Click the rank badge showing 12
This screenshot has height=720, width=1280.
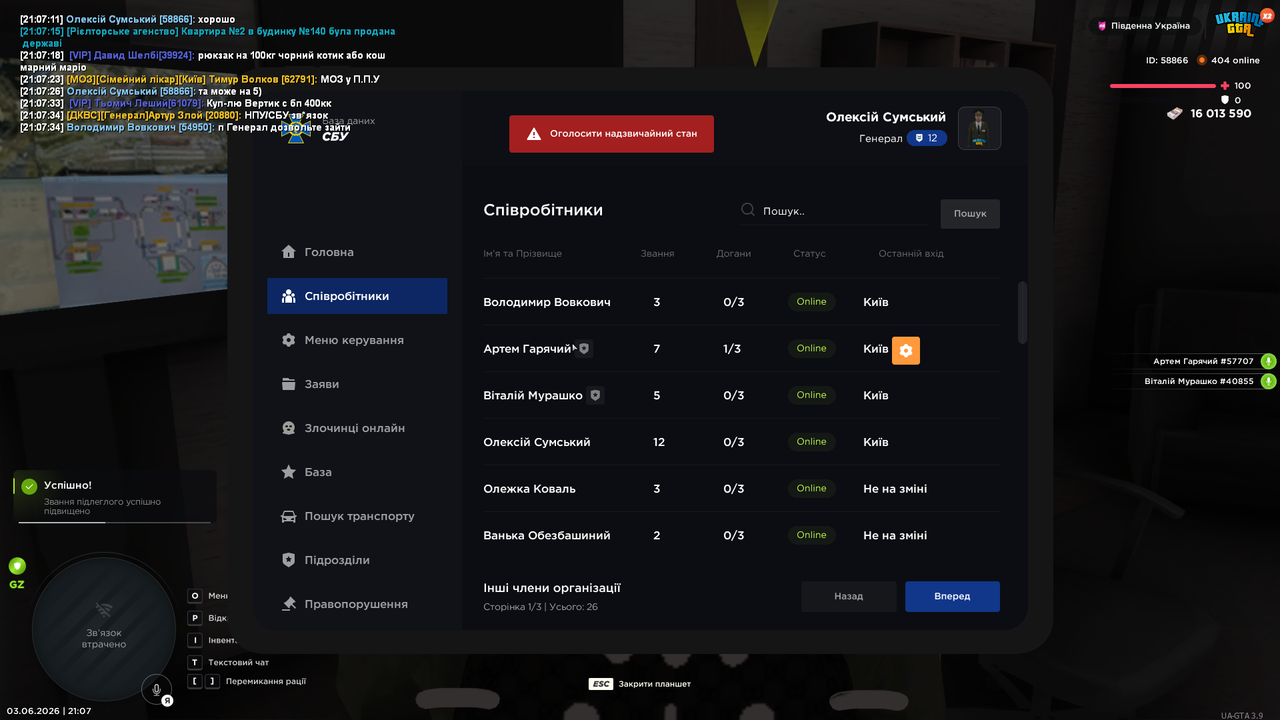927,138
